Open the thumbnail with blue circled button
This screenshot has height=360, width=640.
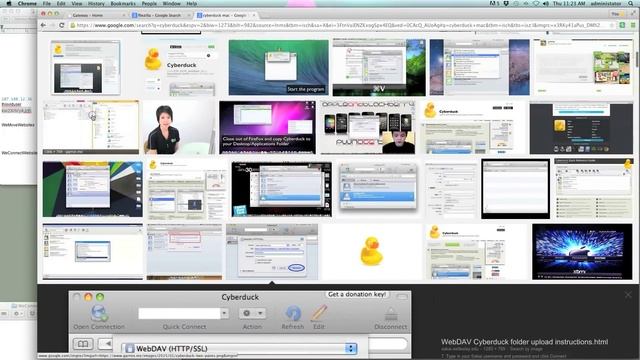272,251
